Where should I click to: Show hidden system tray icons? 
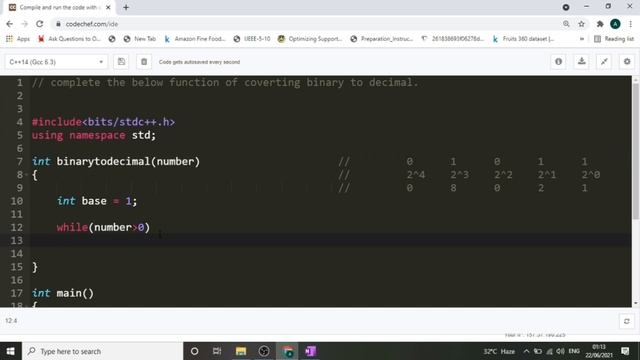(x=526, y=351)
